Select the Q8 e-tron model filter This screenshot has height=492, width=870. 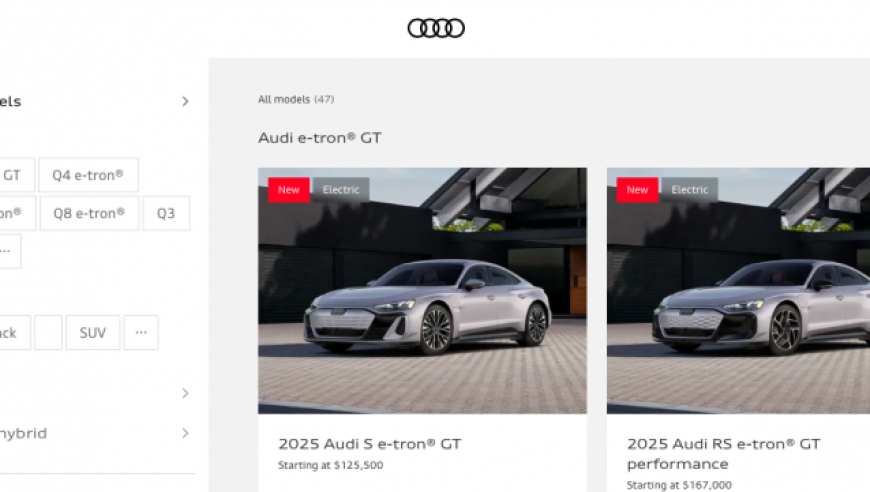(x=89, y=213)
